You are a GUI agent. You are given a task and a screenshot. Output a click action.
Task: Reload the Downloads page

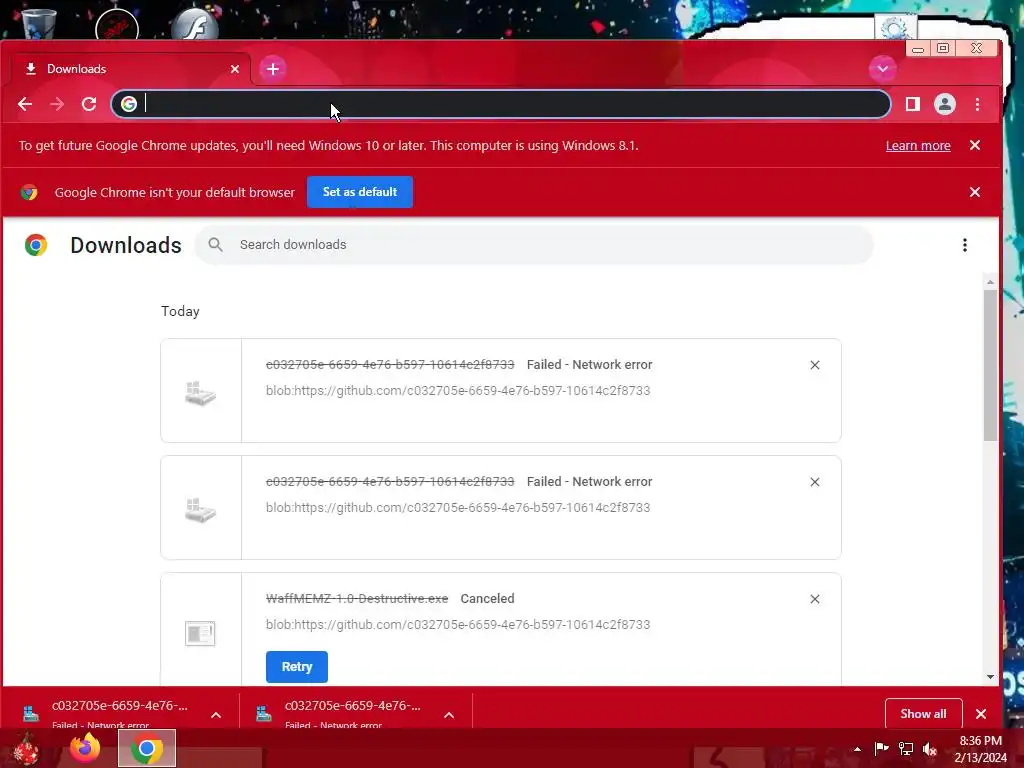(x=89, y=104)
